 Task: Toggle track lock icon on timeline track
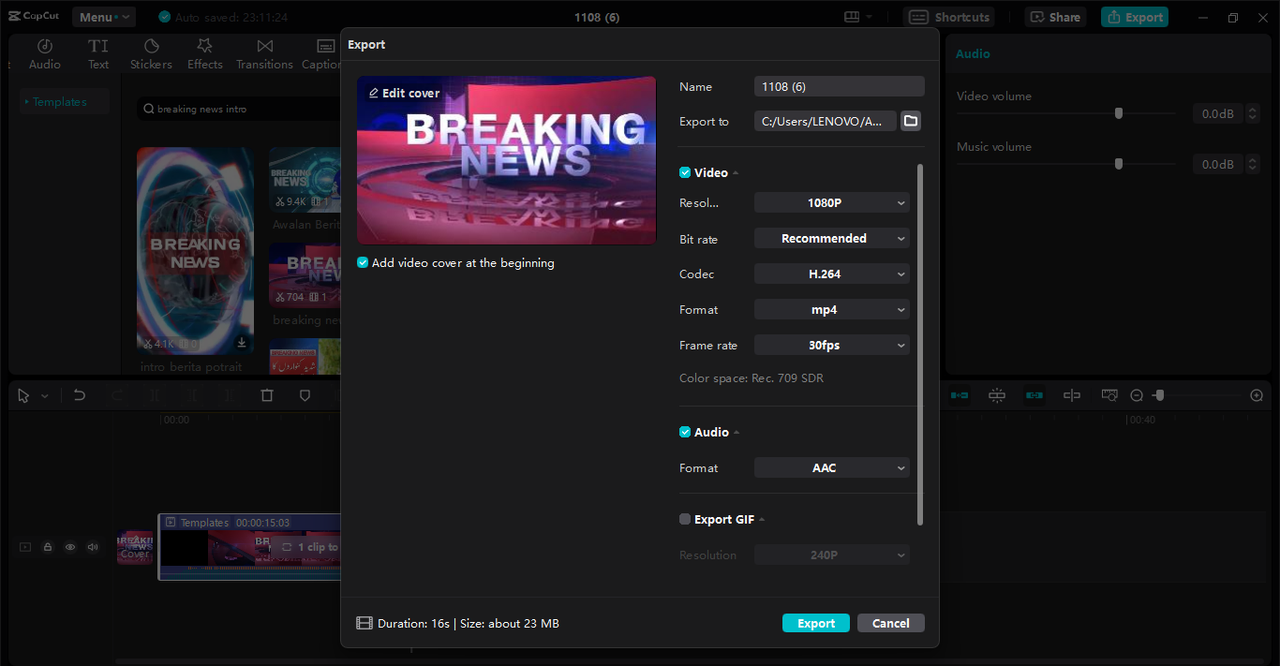pyautogui.click(x=47, y=547)
